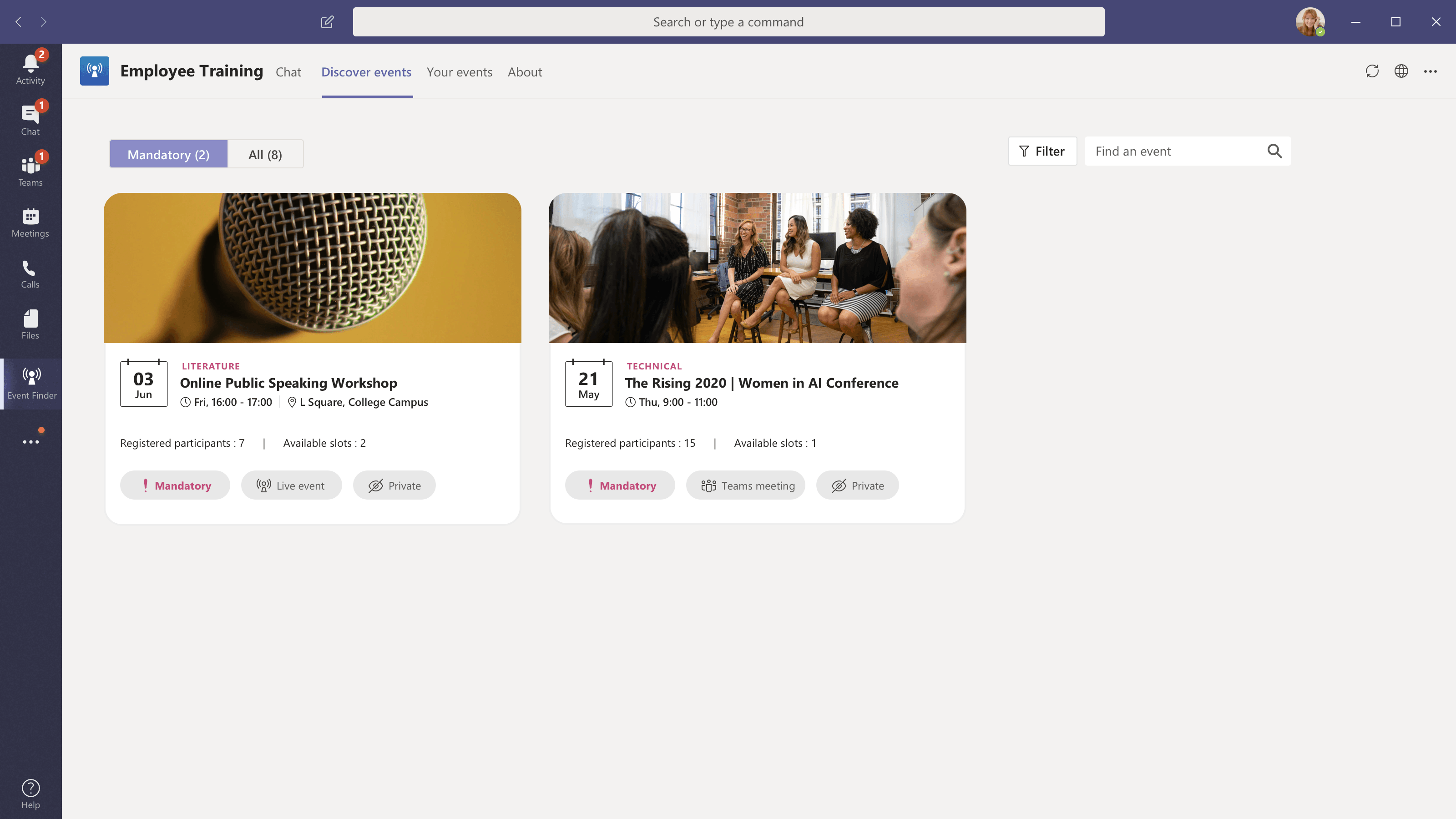
Task: Open the Teams icon in sidebar
Action: [x=30, y=169]
